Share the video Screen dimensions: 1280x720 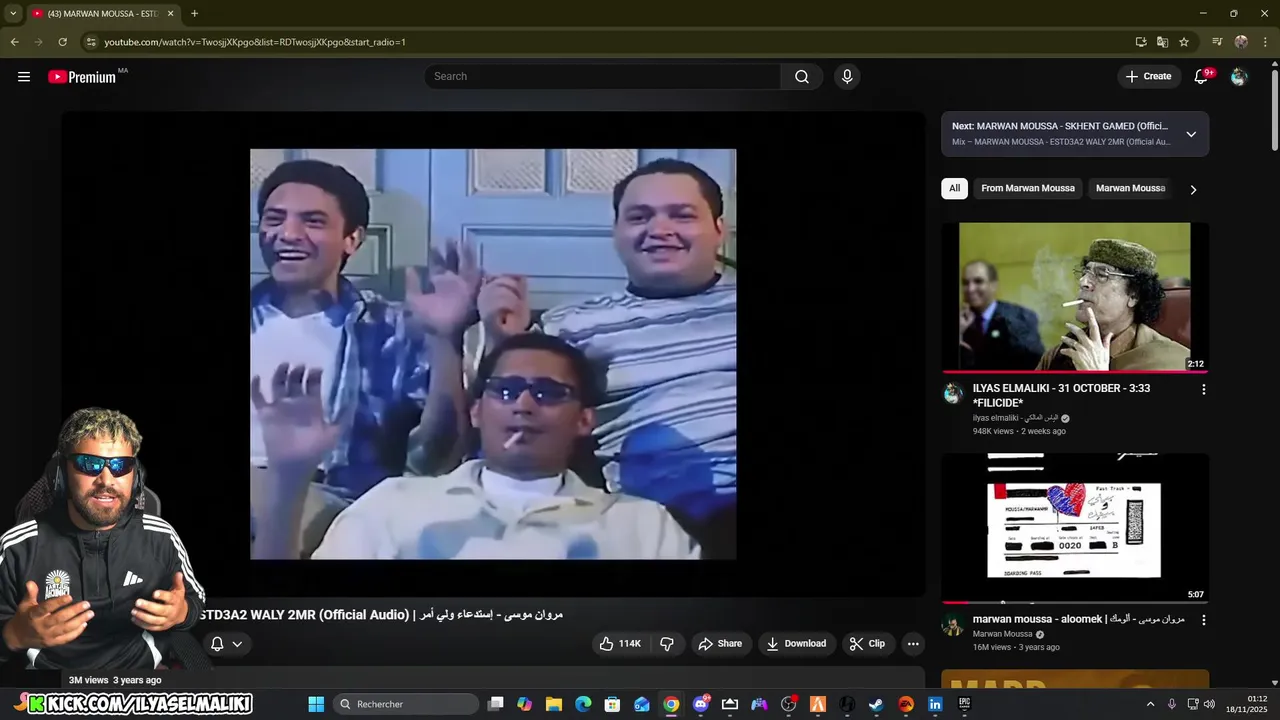[720, 643]
